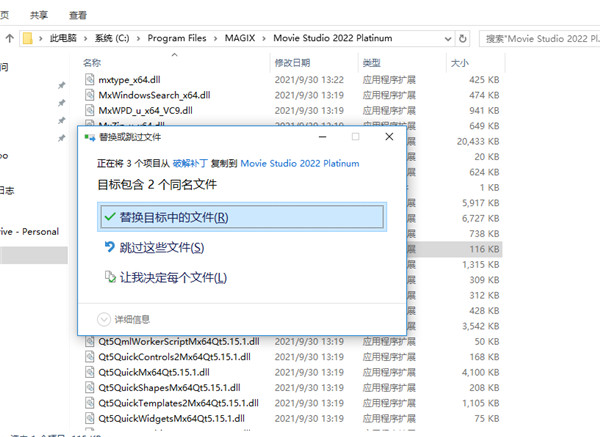
Task: Click green checkmark icon beside replace option
Action: (x=110, y=217)
